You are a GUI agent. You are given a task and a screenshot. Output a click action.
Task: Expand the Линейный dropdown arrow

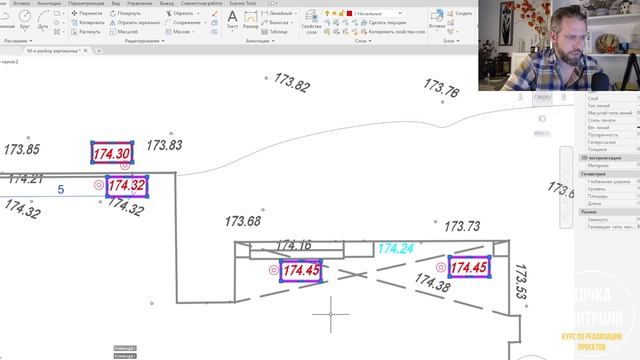[x=296, y=13]
